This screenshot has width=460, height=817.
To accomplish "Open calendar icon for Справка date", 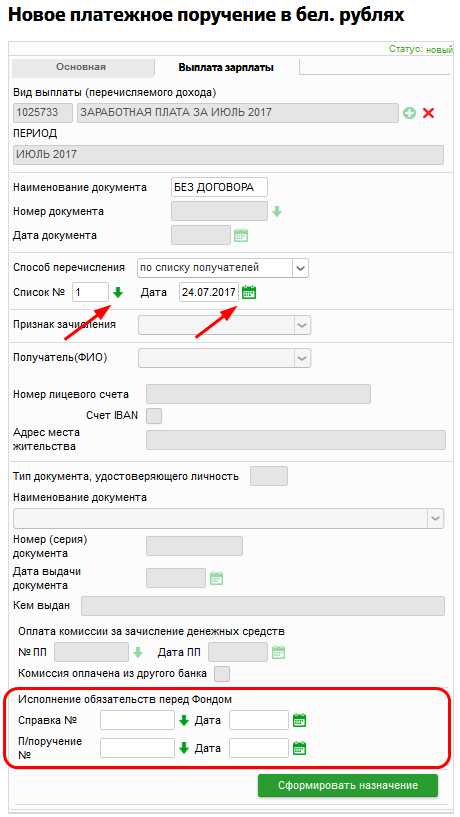I will pos(299,721).
